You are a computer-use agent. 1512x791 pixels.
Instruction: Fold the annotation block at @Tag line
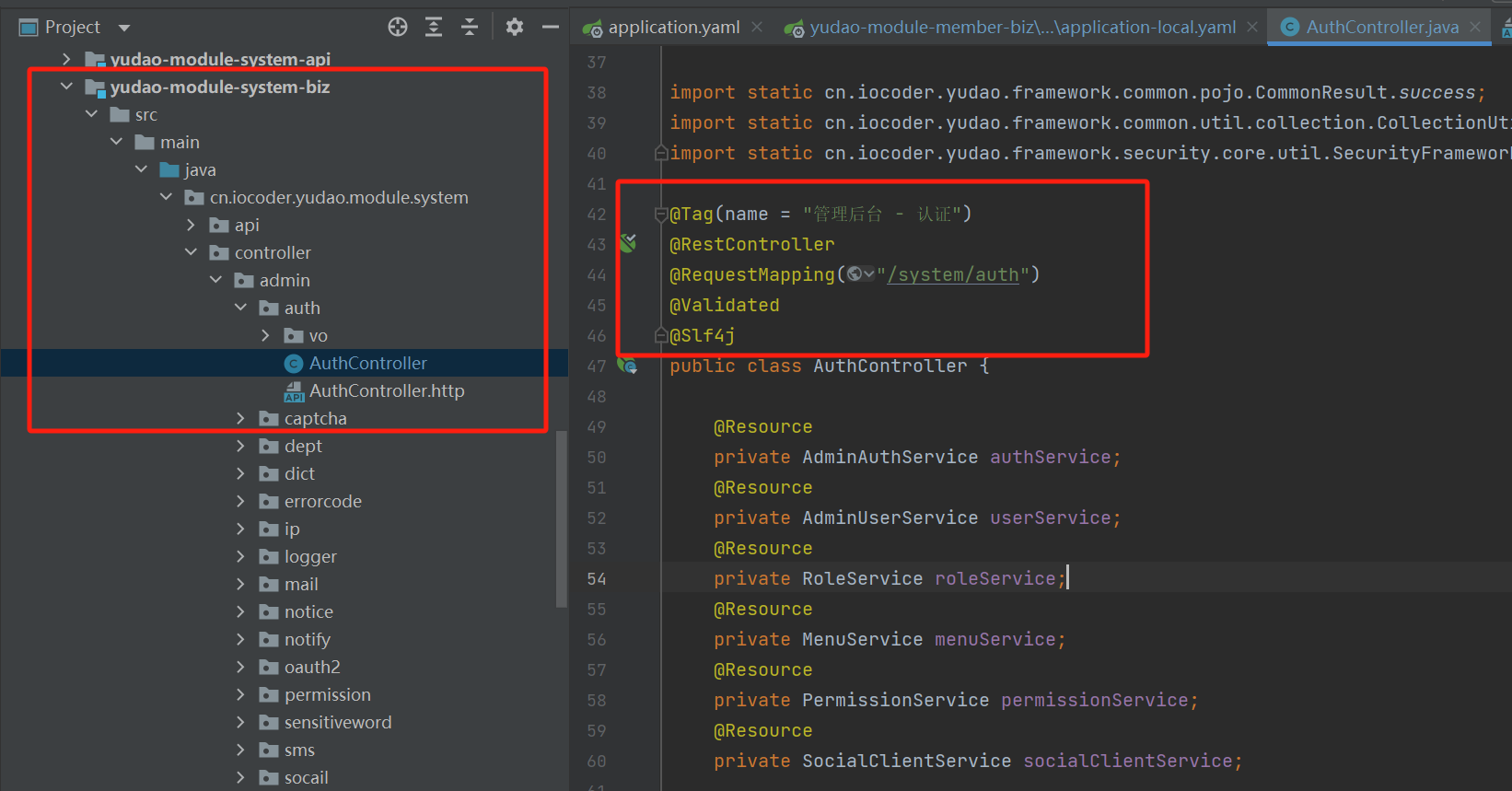[x=660, y=214]
